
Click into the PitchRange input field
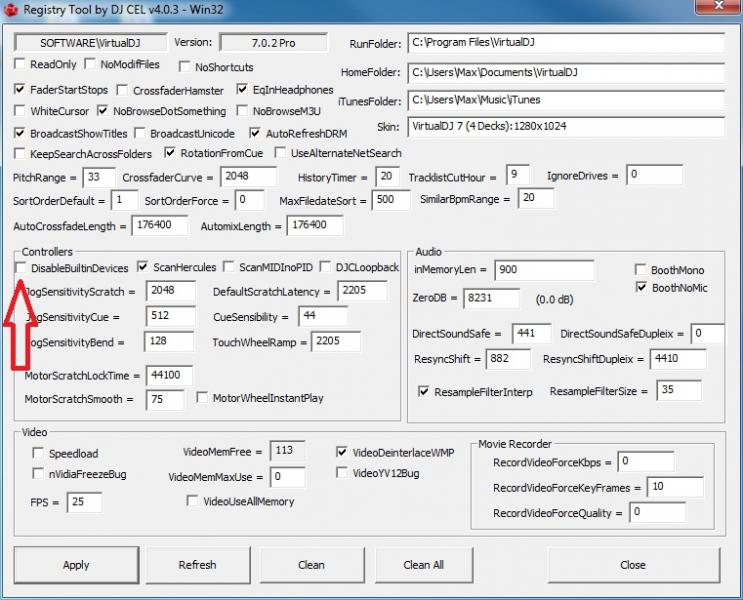(99, 177)
